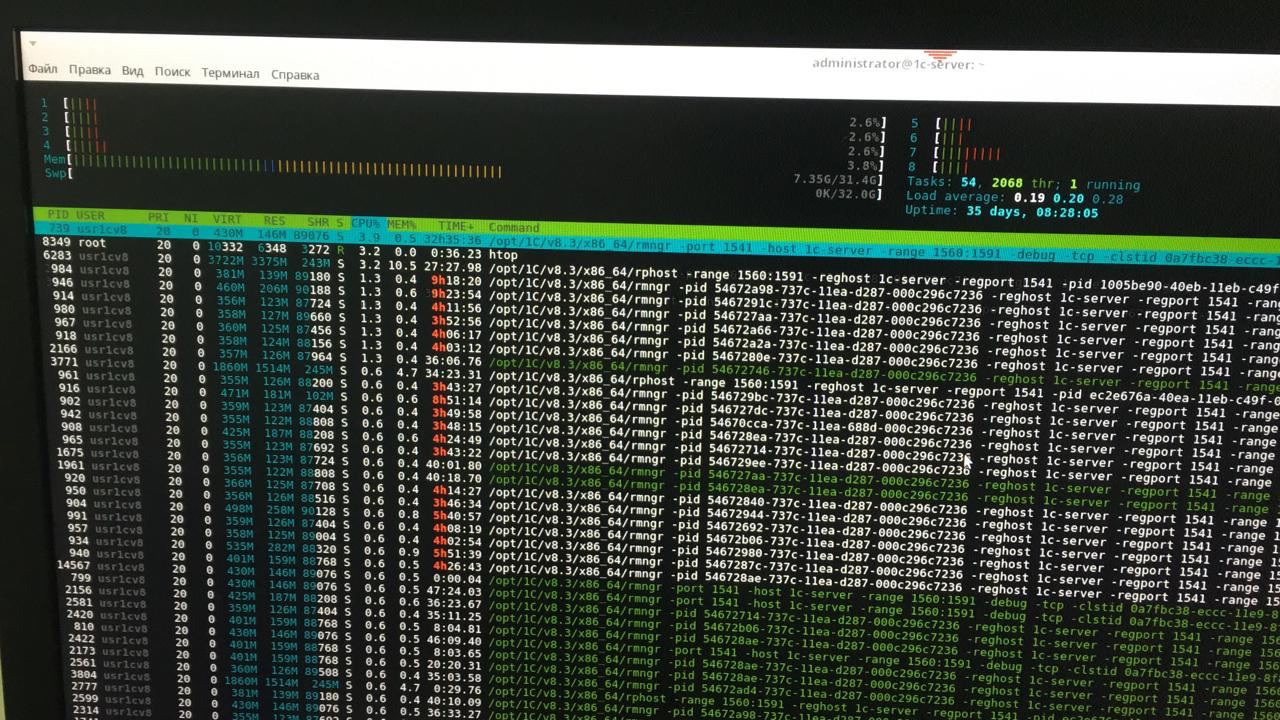The width and height of the screenshot is (1280, 720).
Task: Click the Load average 0.19 0.20 0.28 line
Action: (1015, 198)
